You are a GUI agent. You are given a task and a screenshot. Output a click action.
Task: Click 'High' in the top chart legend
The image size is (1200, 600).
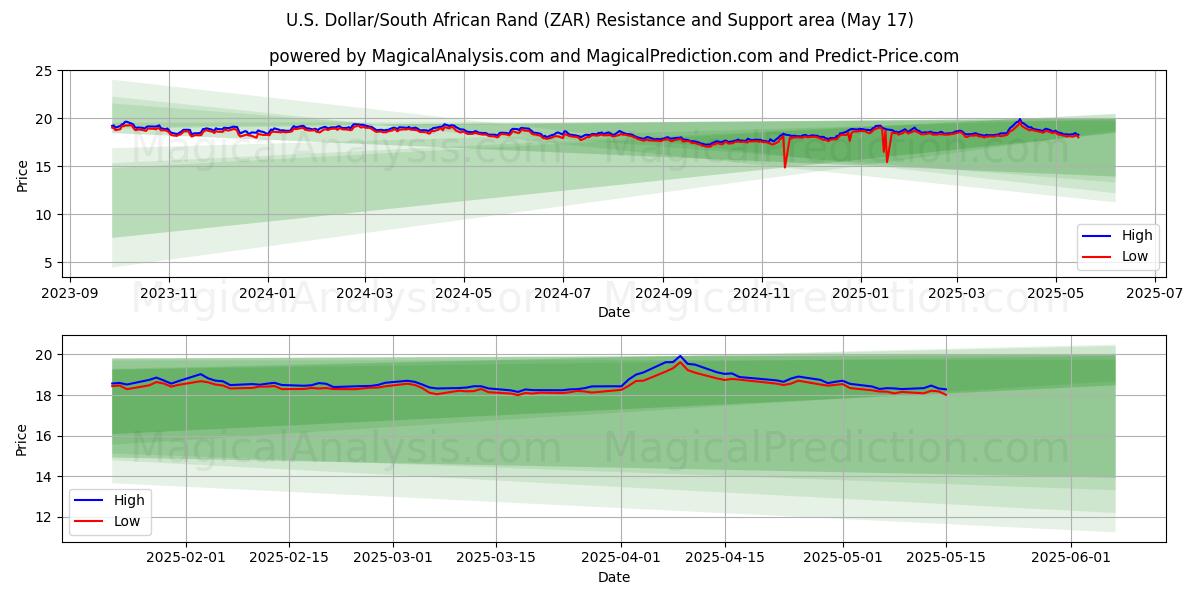click(x=1137, y=236)
